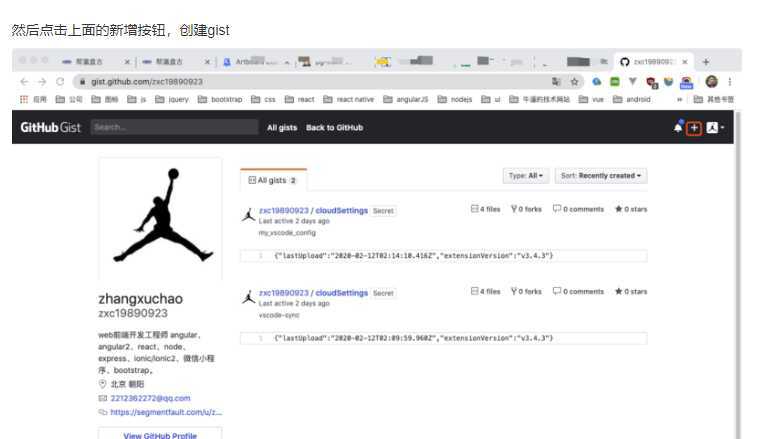
Task: Click email link 2212362272@qq.com
Action: click(150, 398)
